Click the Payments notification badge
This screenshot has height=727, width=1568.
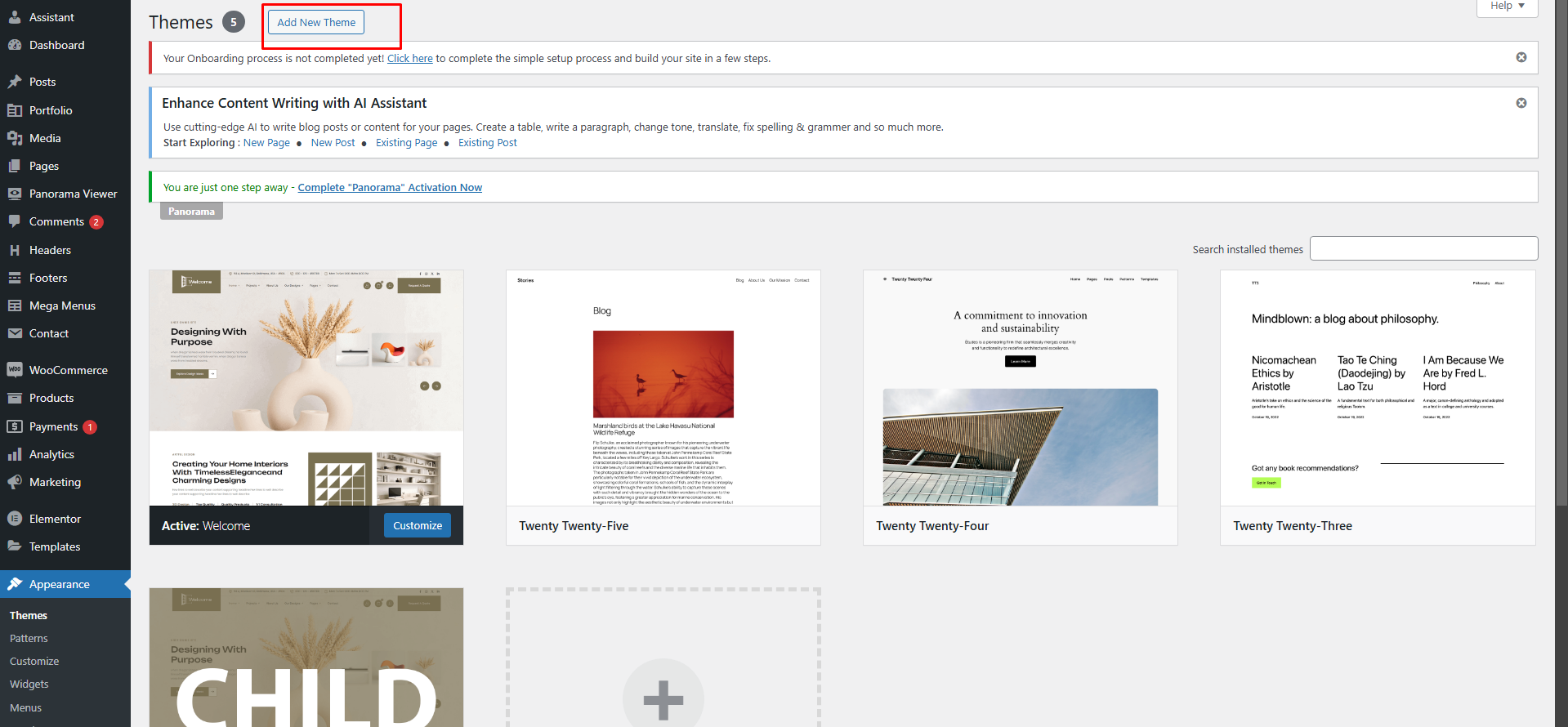click(x=90, y=427)
